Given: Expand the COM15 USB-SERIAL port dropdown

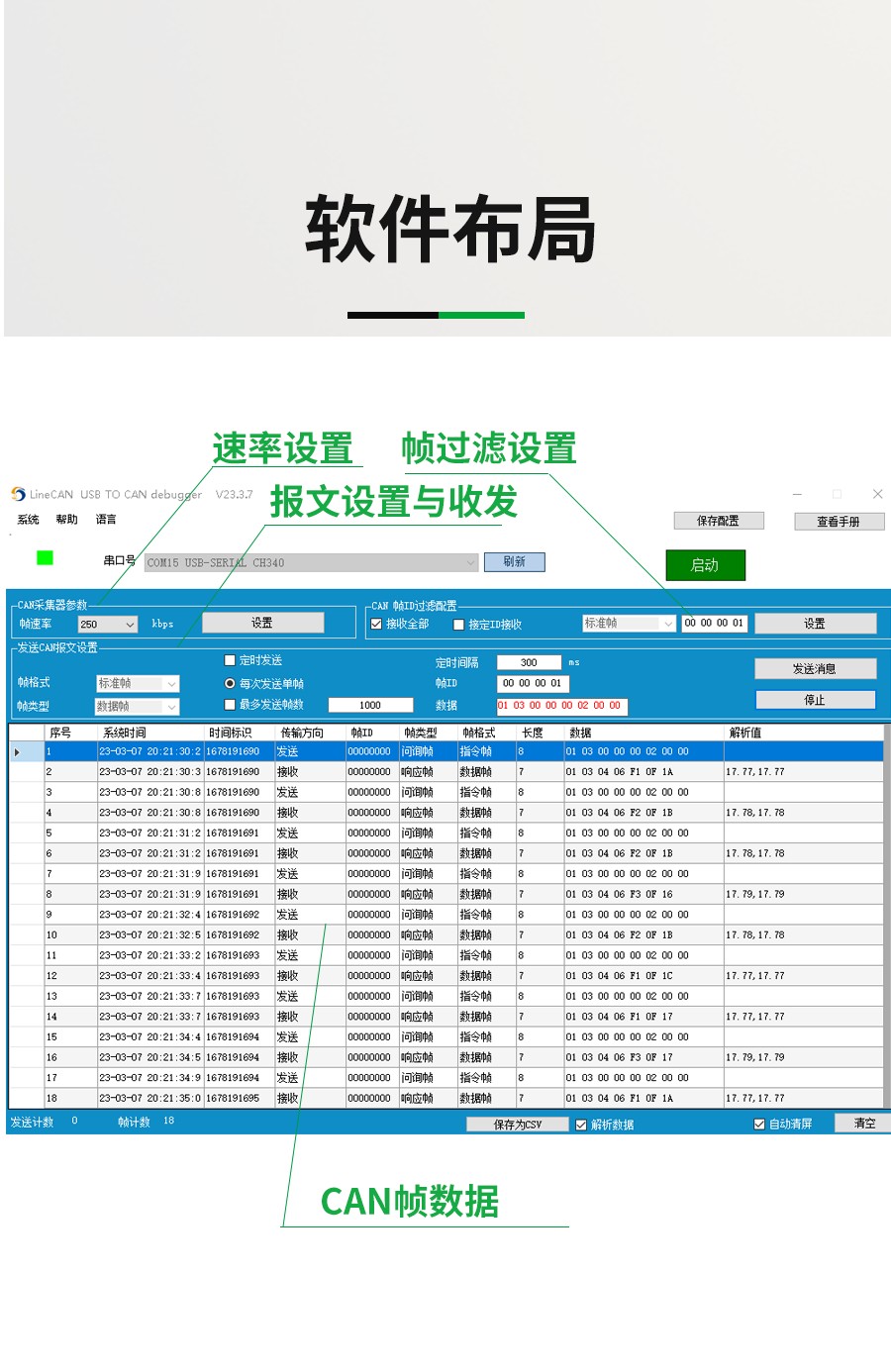Looking at the screenshot, I should pos(471,563).
